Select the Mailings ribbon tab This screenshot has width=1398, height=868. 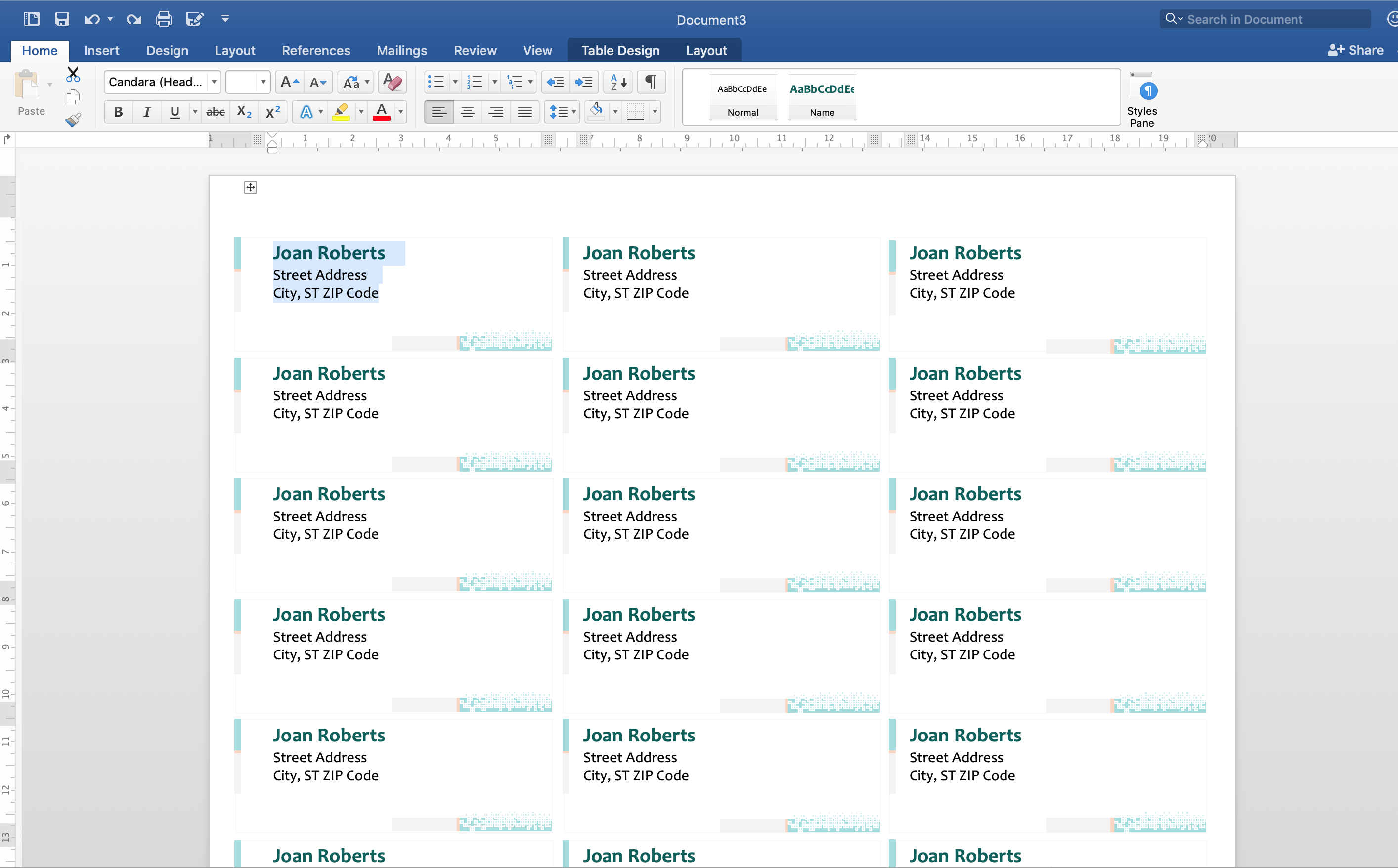click(x=402, y=50)
